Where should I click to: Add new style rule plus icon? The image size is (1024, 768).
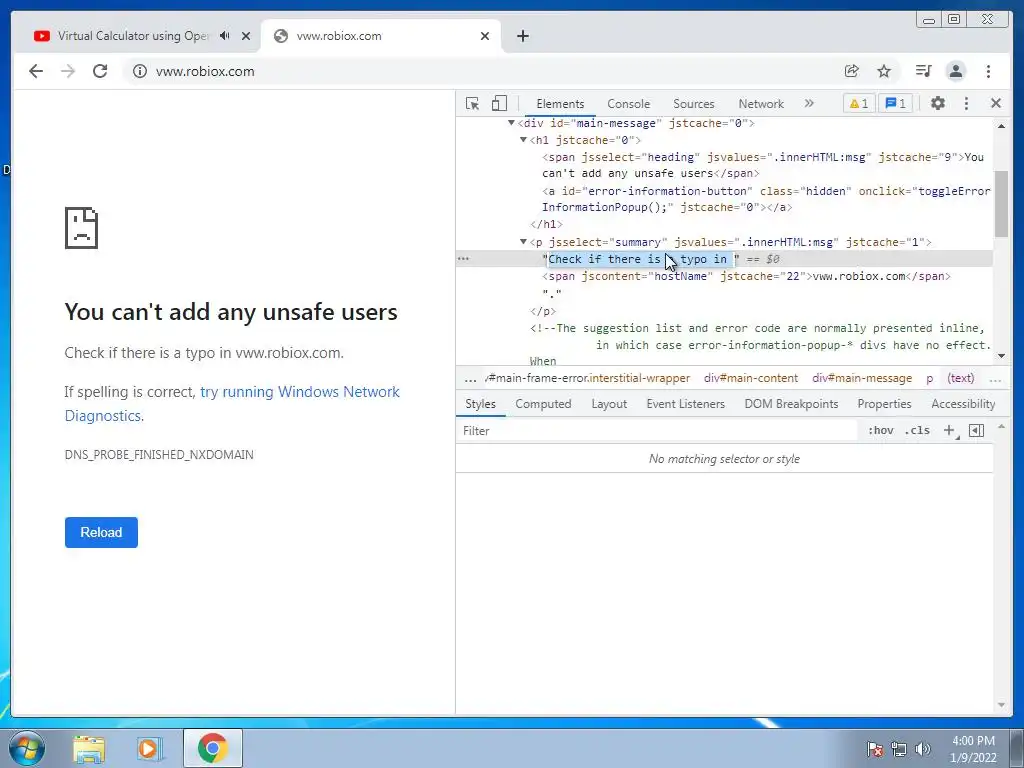coord(950,430)
